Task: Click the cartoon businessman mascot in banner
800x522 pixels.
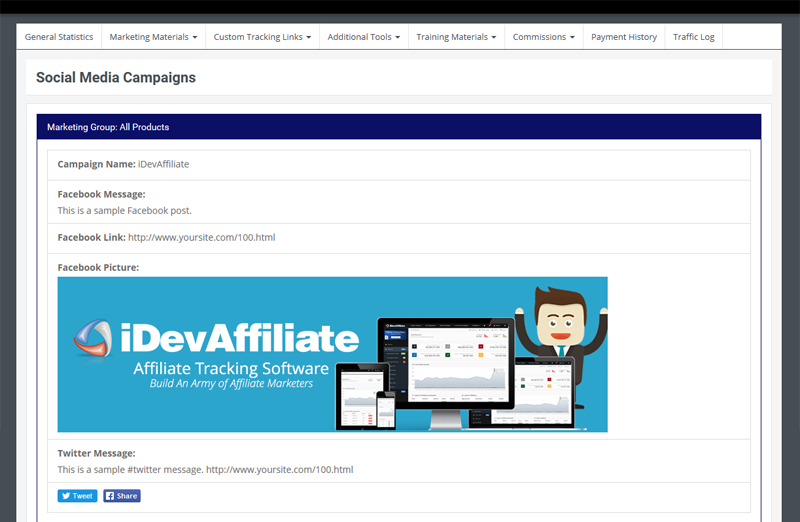Action: point(561,339)
